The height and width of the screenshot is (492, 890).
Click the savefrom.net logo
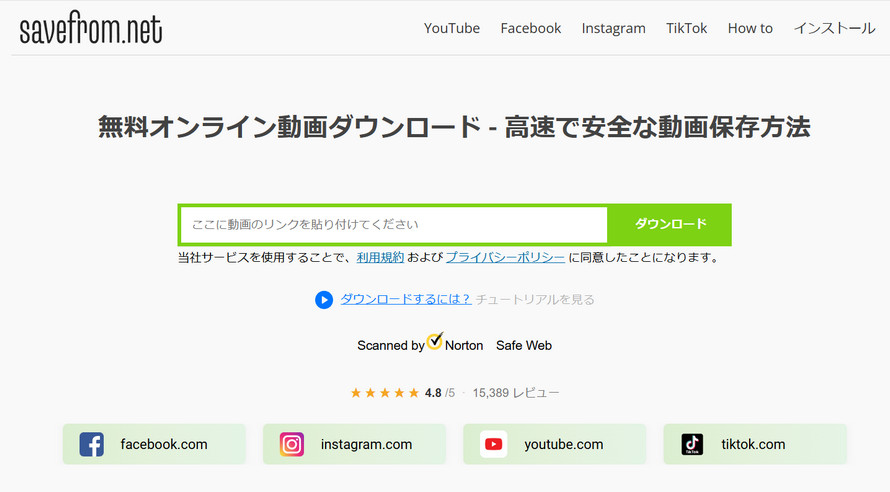click(x=91, y=28)
